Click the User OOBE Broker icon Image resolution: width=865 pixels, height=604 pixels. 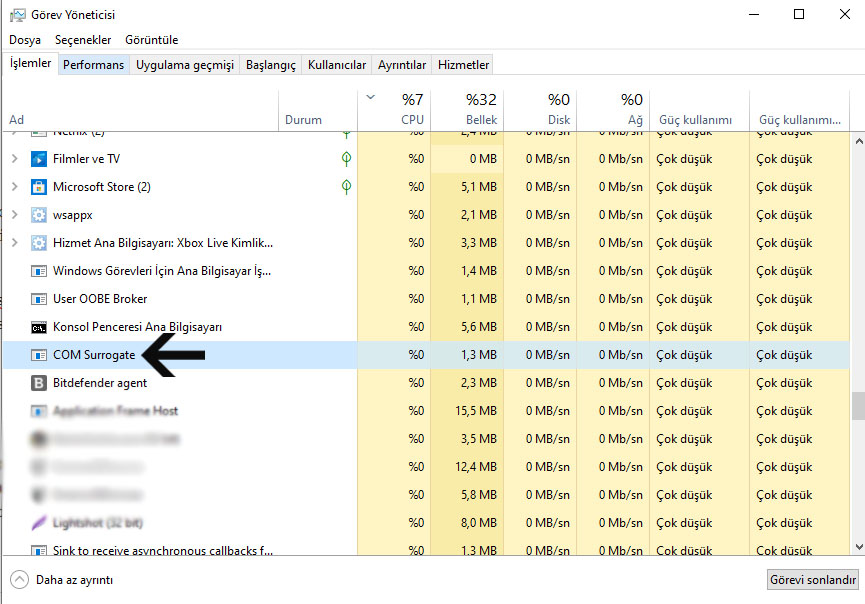[x=39, y=299]
